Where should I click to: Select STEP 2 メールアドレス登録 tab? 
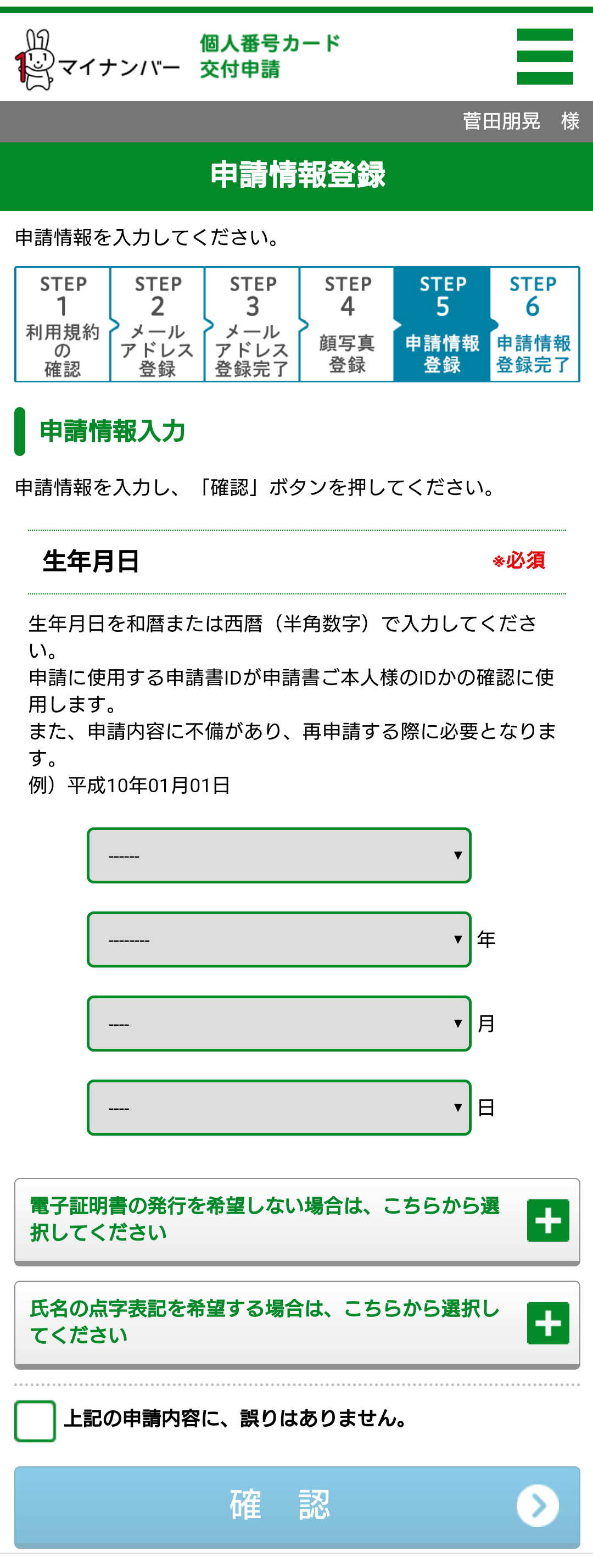157,325
